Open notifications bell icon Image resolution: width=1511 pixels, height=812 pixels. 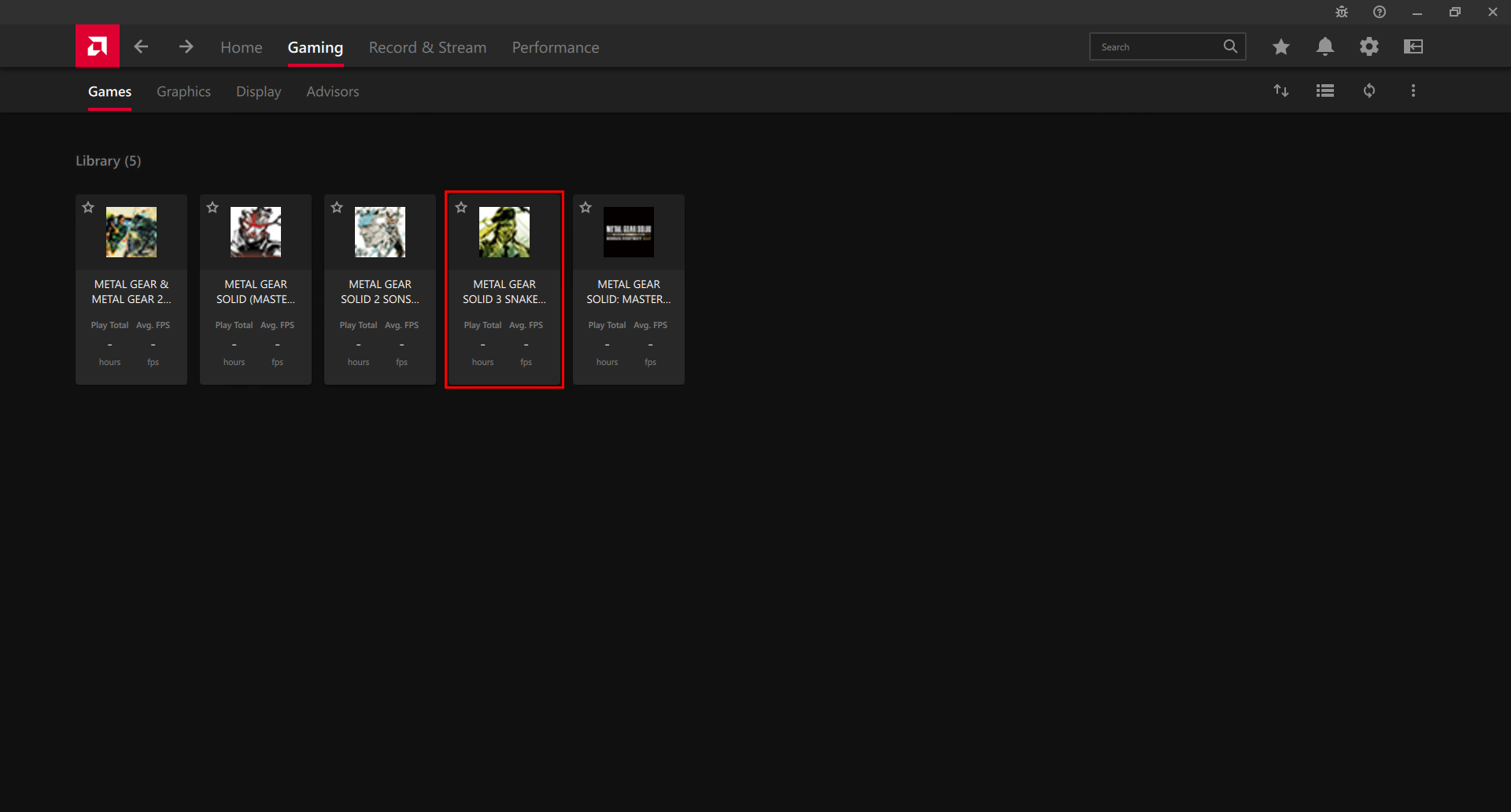click(1325, 46)
